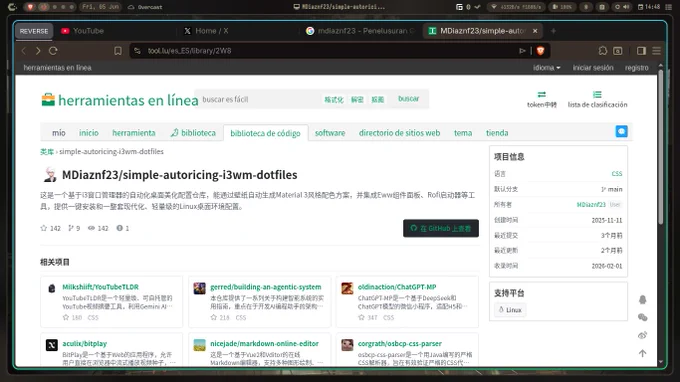
Task: Open Milkshiift/YouTubeTLDR project link
Action: (x=100, y=287)
